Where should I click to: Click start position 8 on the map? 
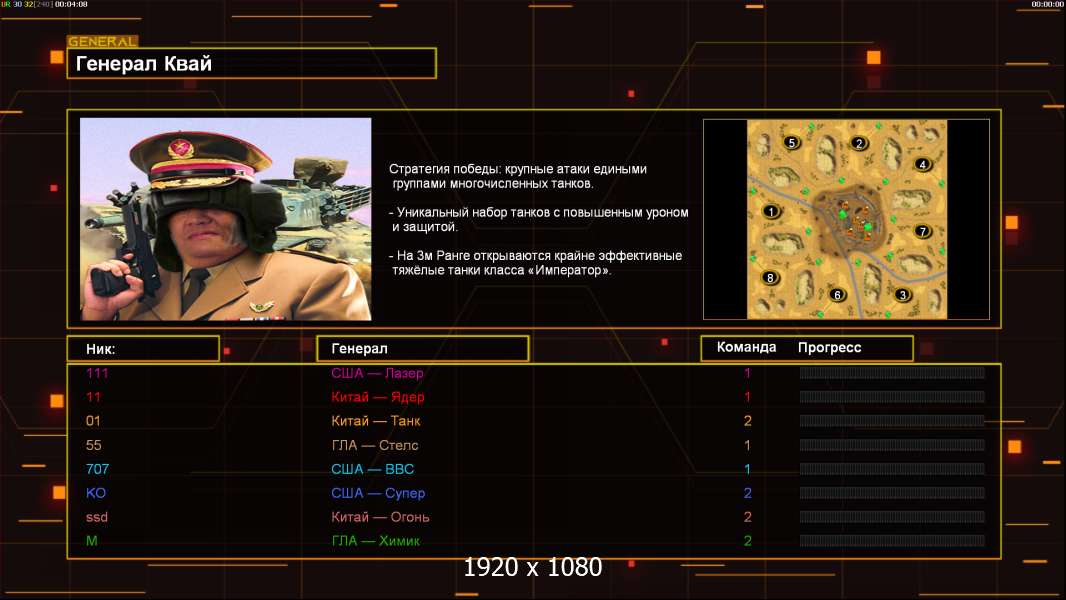[770, 277]
